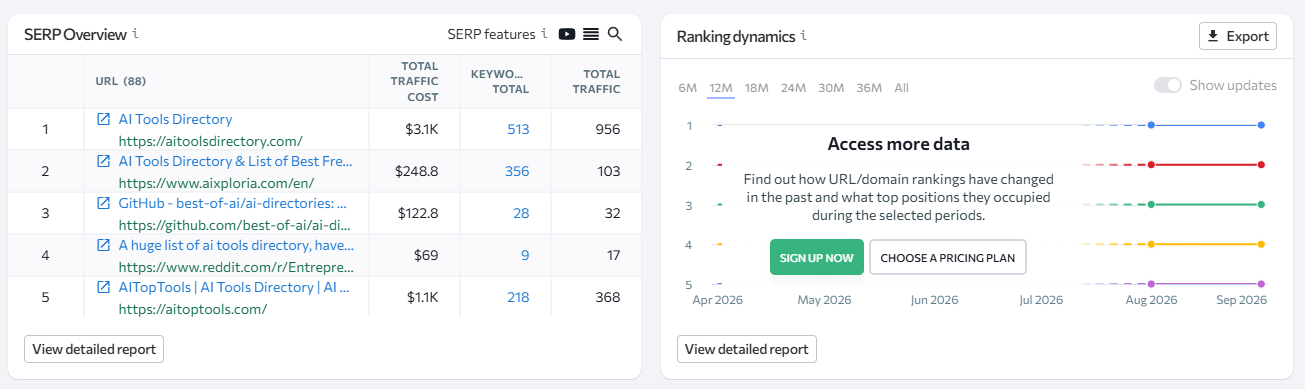
Task: Click the total traffic value 956
Action: 608,129
